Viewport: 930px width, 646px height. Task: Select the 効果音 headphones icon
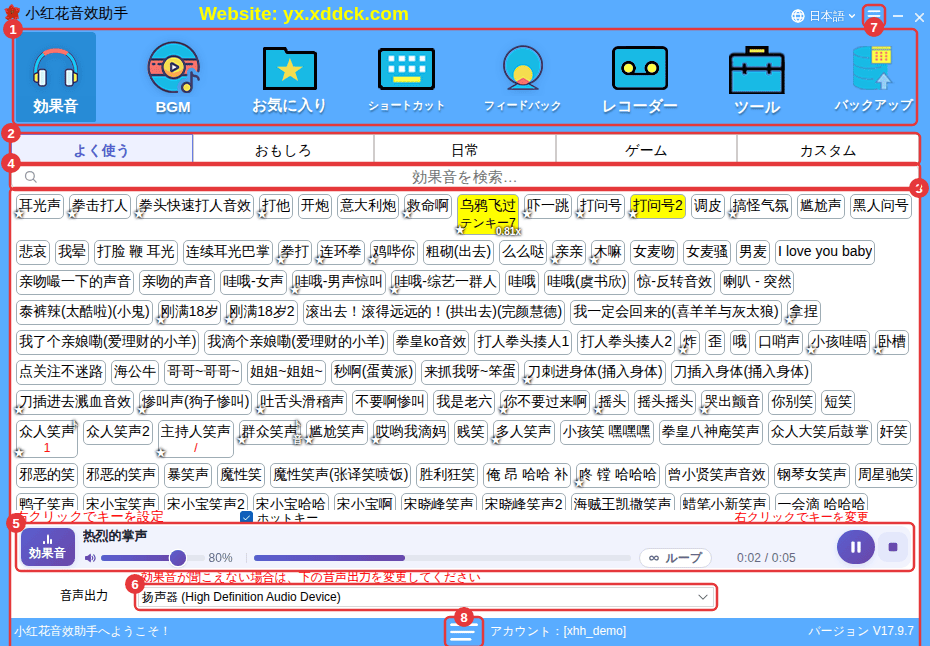click(x=56, y=77)
